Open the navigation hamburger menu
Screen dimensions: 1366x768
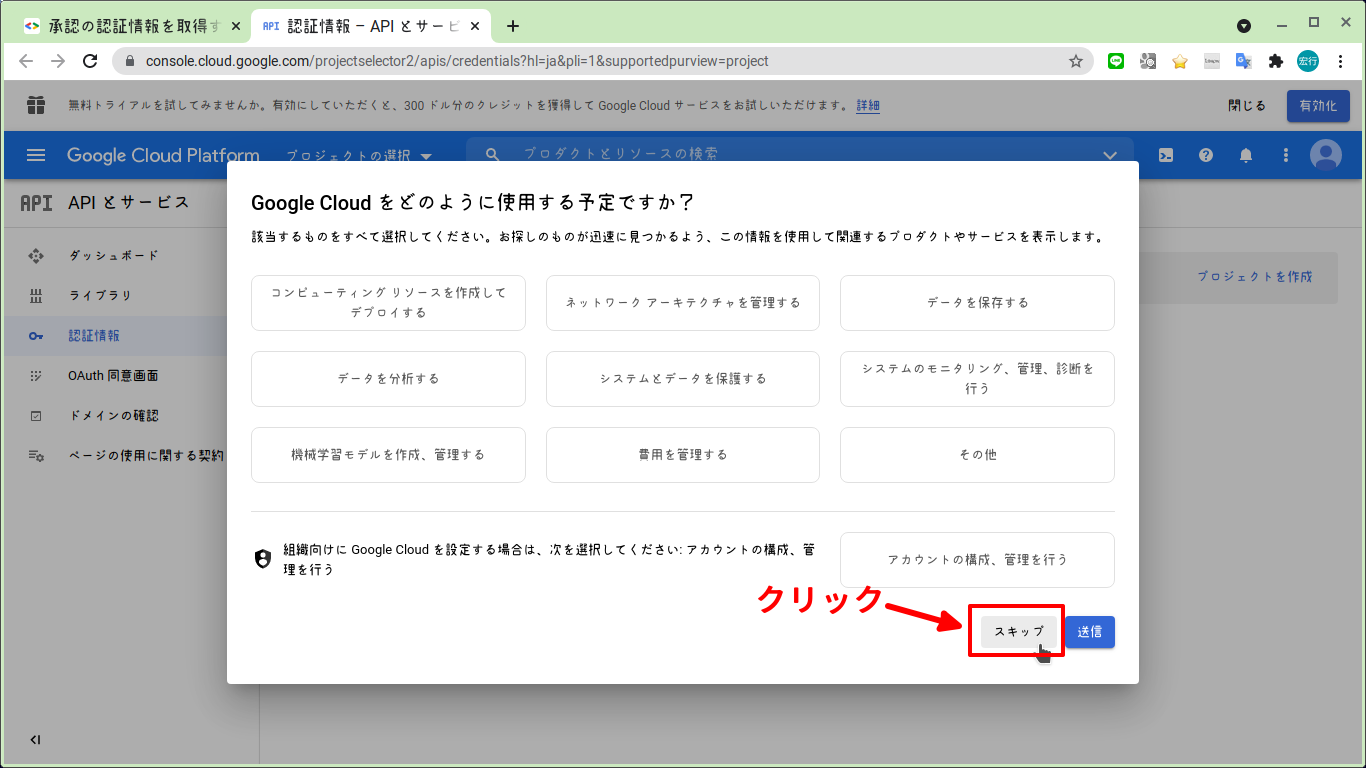[x=36, y=155]
